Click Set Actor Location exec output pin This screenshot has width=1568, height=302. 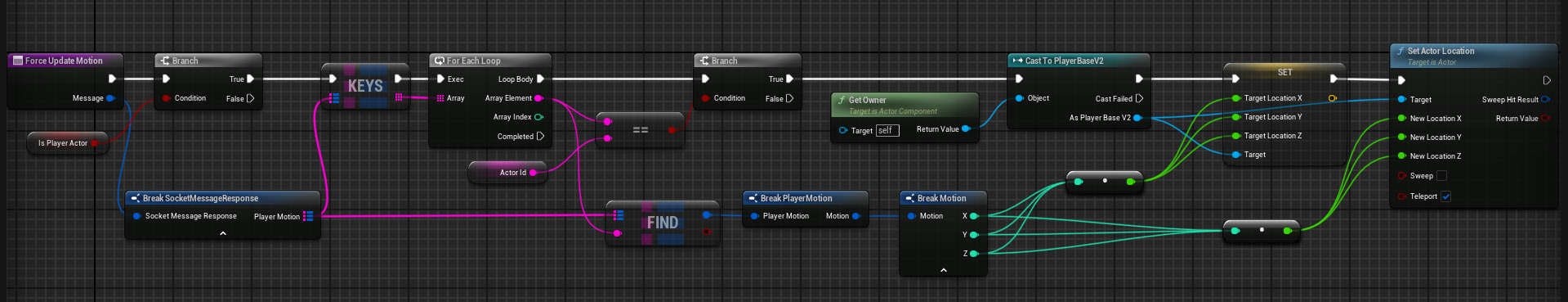[x=1547, y=80]
